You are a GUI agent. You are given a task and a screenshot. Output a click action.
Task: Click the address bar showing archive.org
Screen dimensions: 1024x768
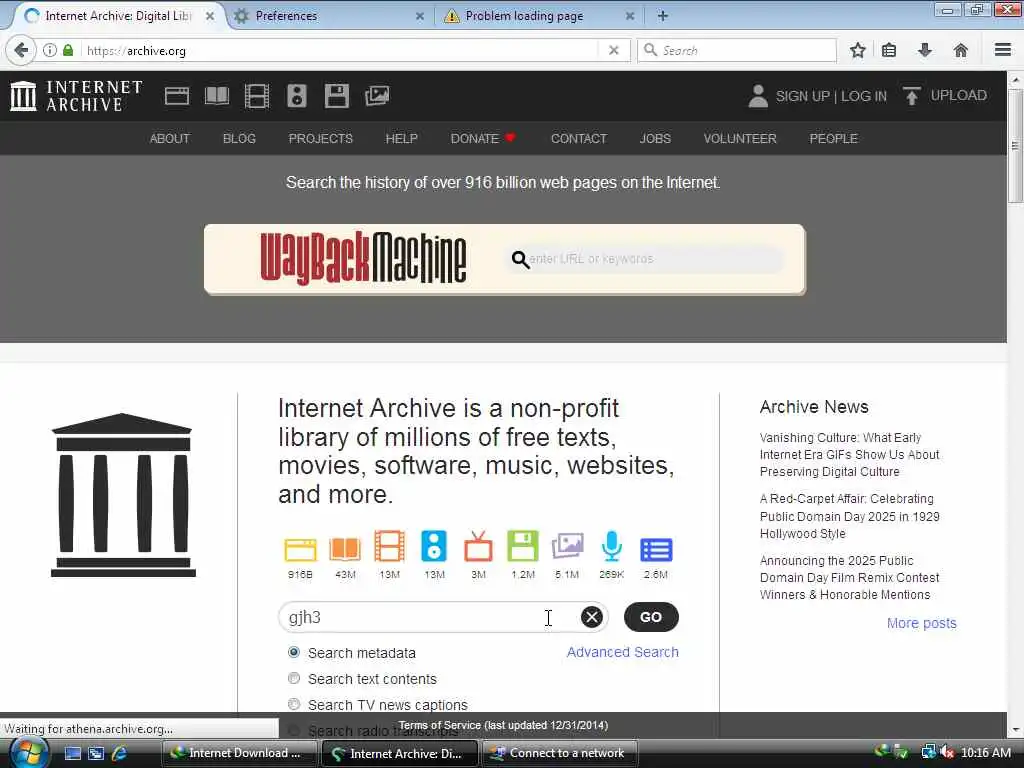click(340, 50)
